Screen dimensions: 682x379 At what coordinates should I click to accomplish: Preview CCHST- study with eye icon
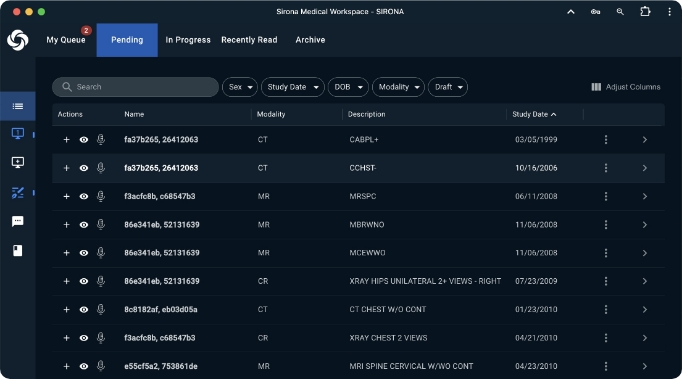coord(84,168)
